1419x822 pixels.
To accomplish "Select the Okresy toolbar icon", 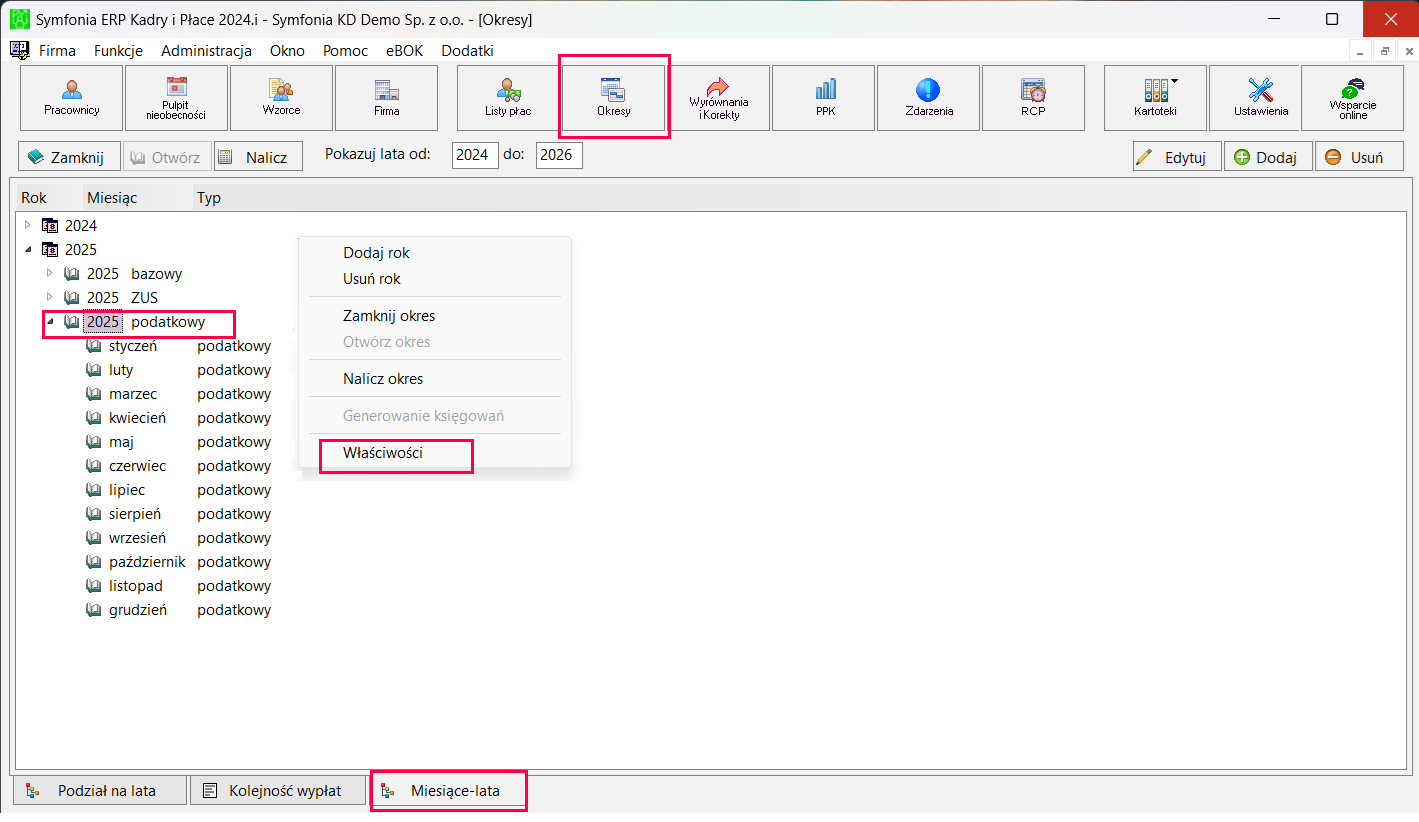I will click(x=613, y=98).
